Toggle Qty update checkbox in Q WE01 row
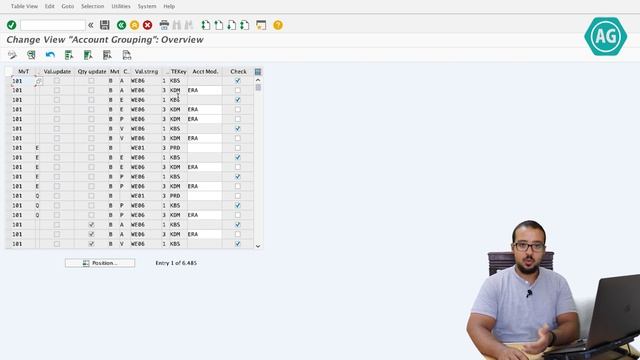 (x=91, y=196)
